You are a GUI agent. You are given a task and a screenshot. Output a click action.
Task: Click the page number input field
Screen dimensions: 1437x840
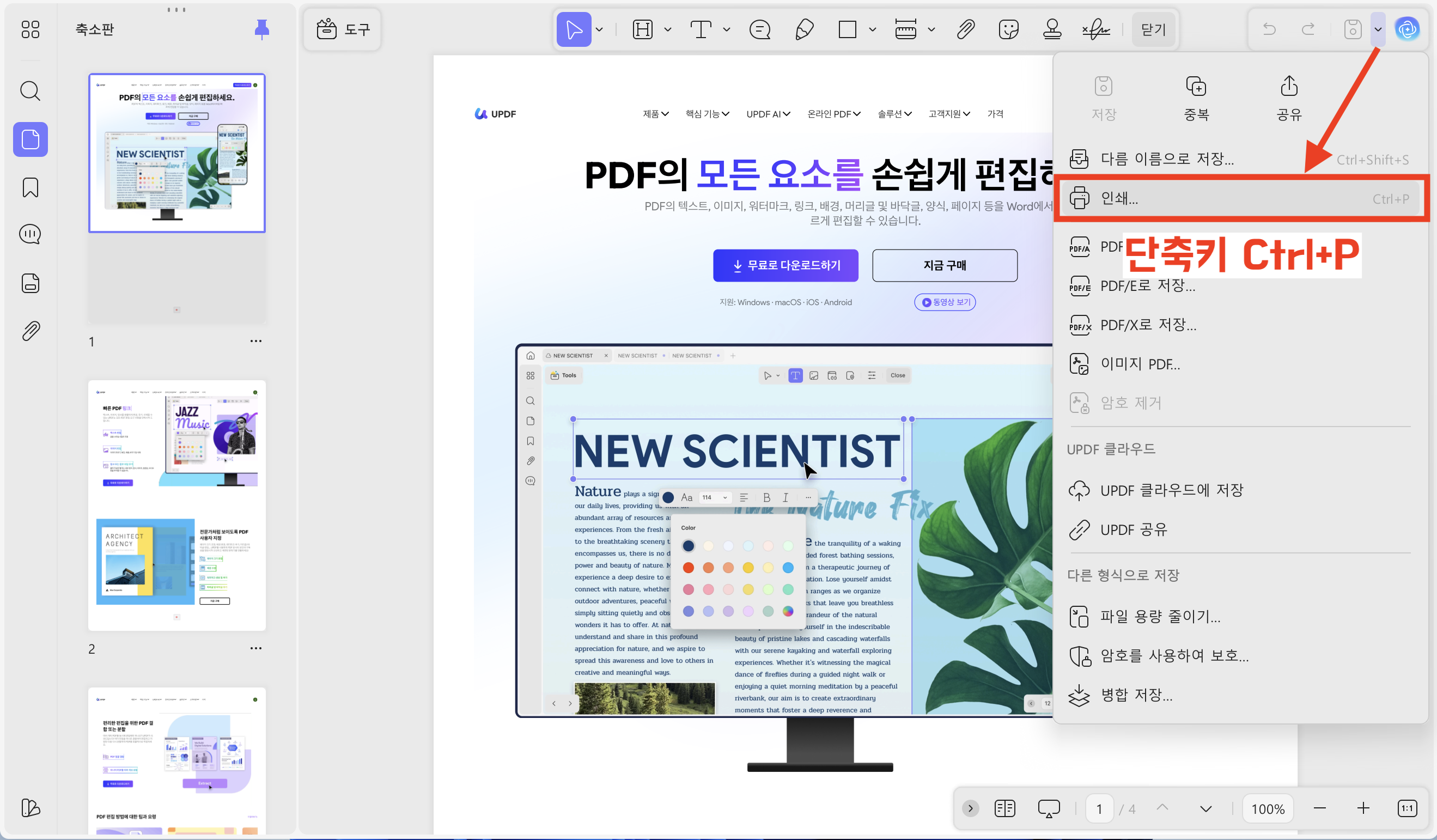[x=1098, y=808]
